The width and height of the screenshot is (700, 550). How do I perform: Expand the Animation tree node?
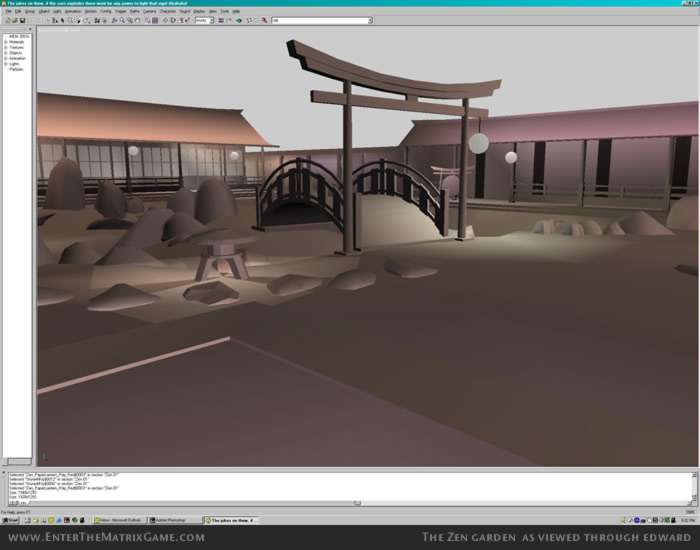click(x=6, y=58)
